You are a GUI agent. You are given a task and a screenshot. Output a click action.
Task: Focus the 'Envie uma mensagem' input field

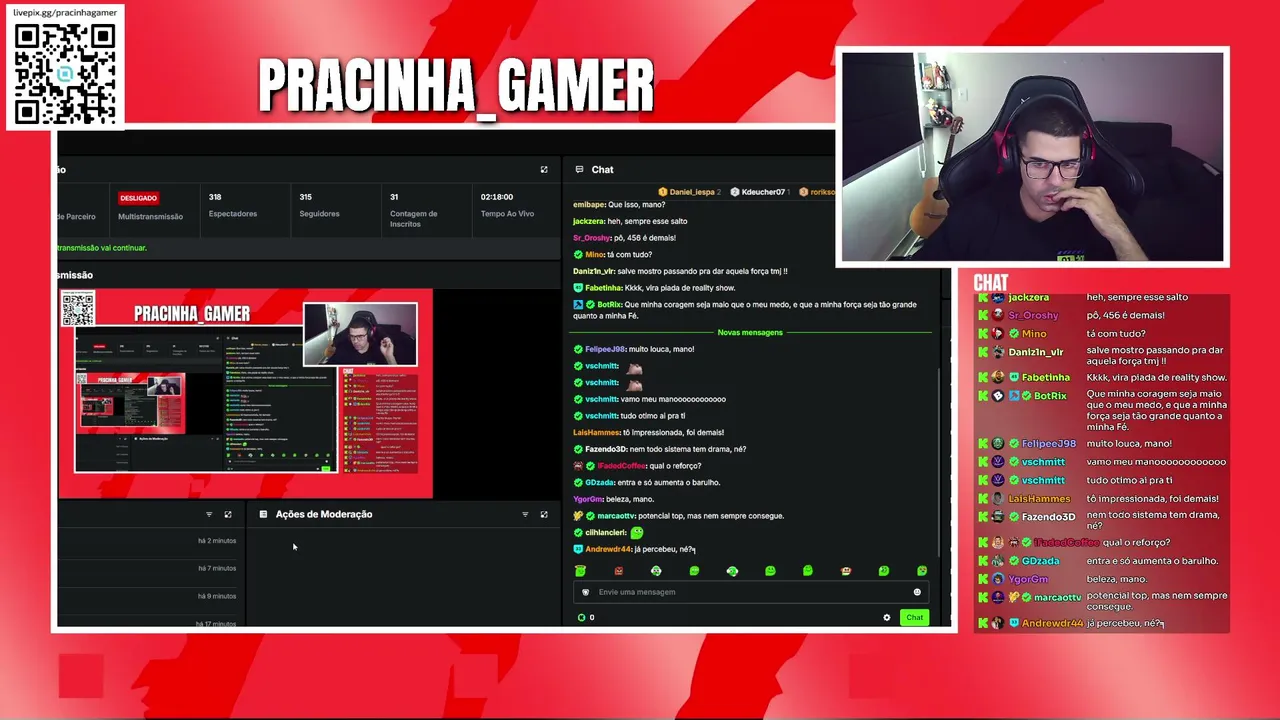pos(751,592)
